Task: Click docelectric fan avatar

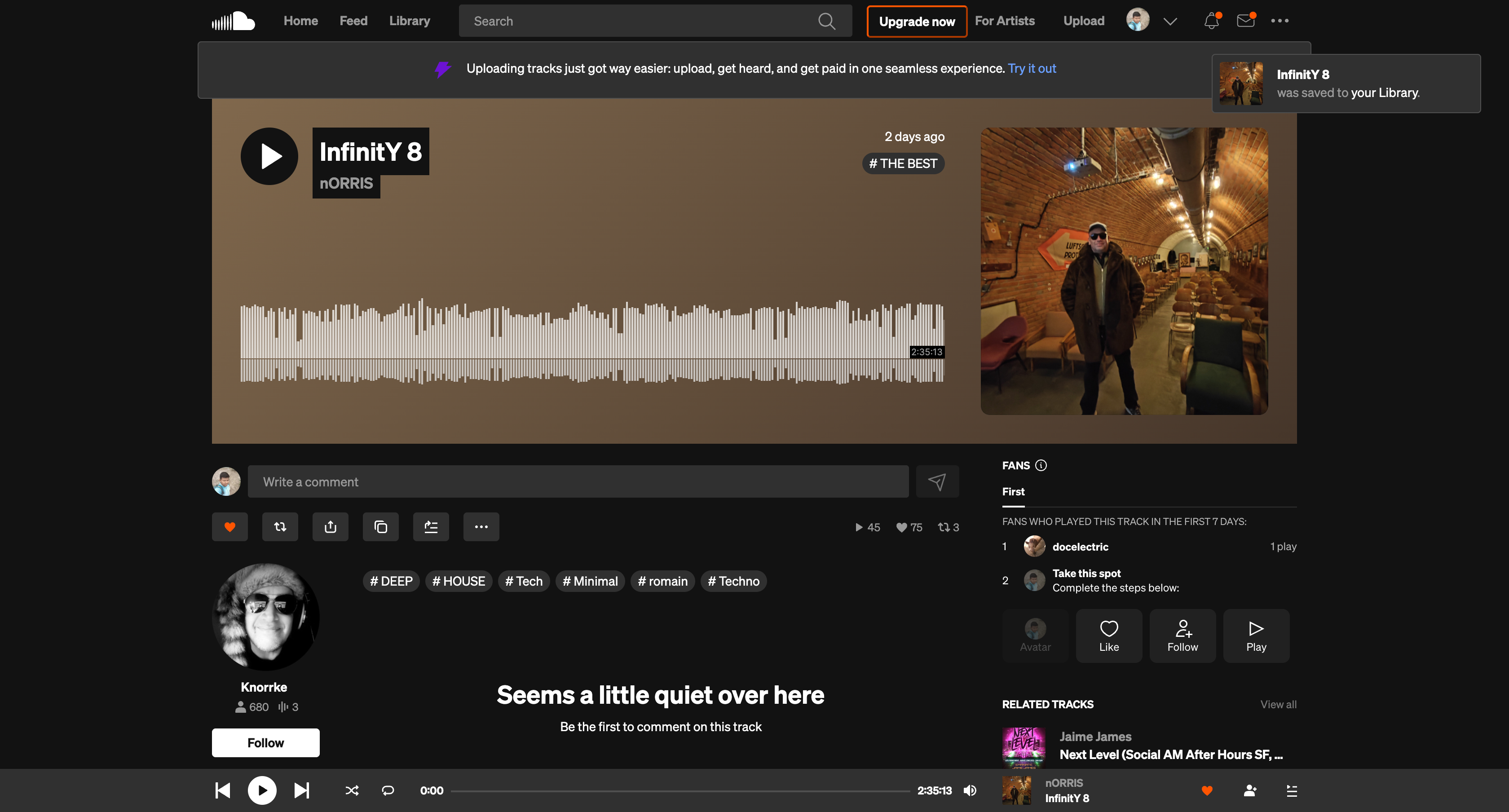Action: tap(1034, 547)
